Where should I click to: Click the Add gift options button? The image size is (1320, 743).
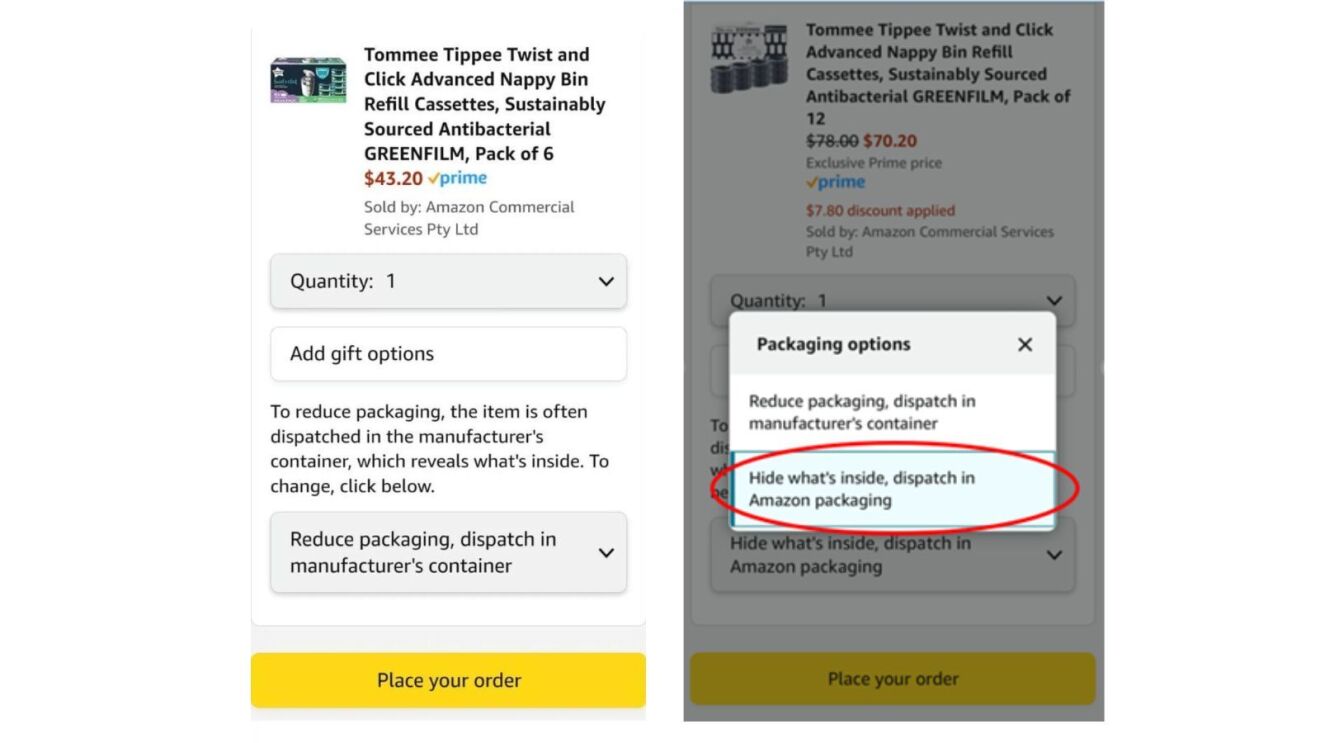[448, 354]
